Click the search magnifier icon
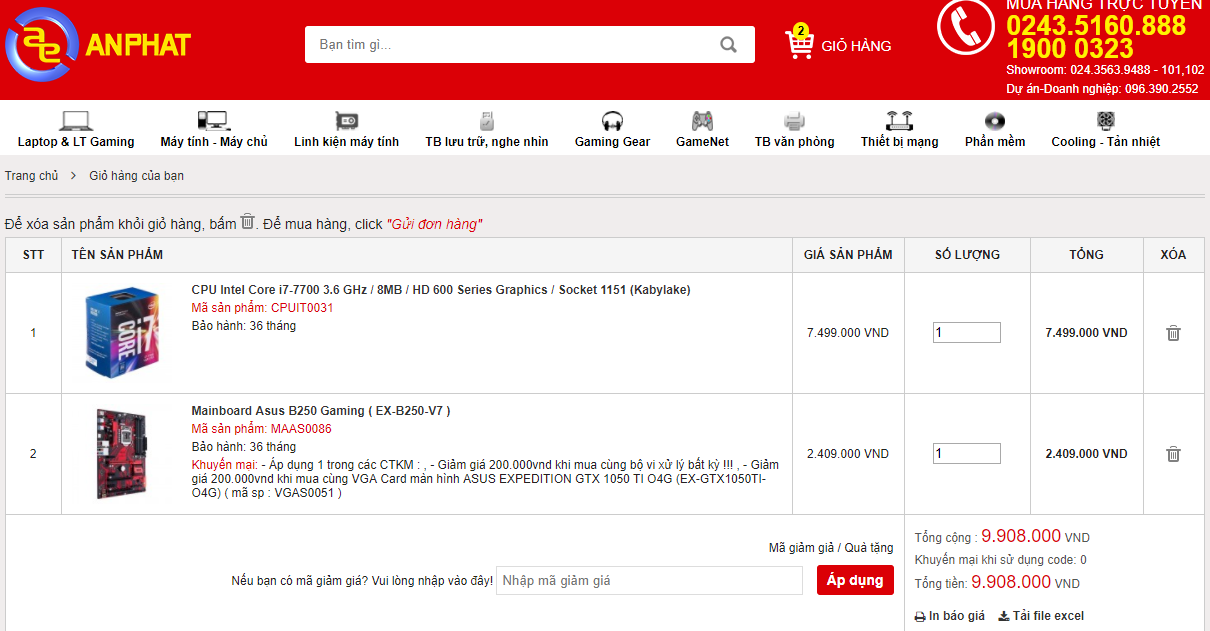The width and height of the screenshot is (1210, 631). click(x=729, y=45)
